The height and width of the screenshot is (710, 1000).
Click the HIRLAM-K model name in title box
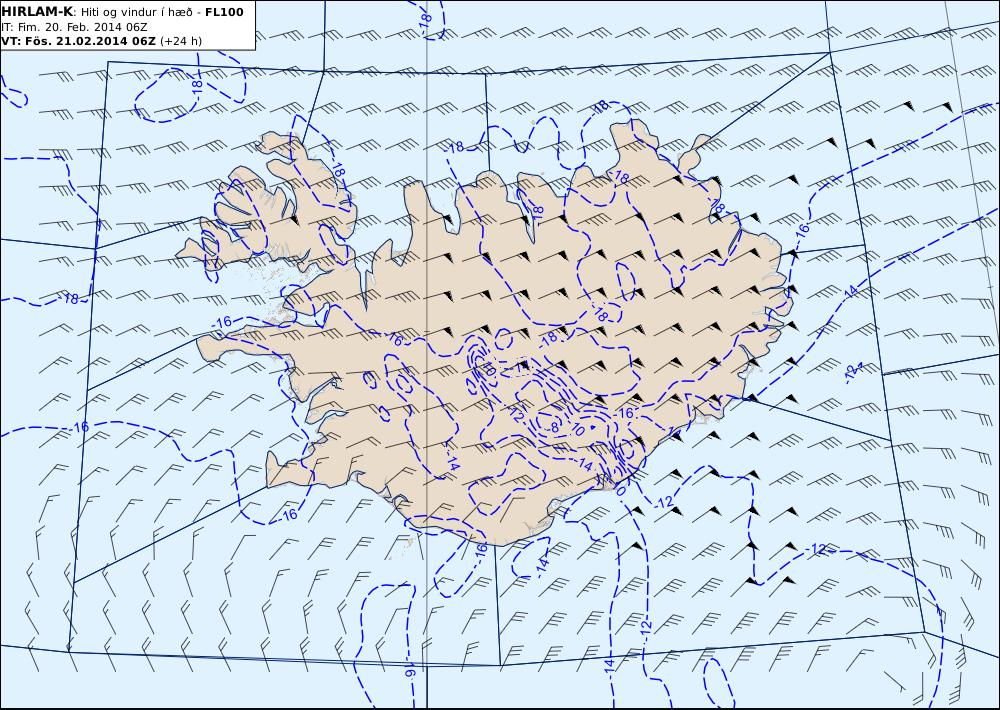38,12
